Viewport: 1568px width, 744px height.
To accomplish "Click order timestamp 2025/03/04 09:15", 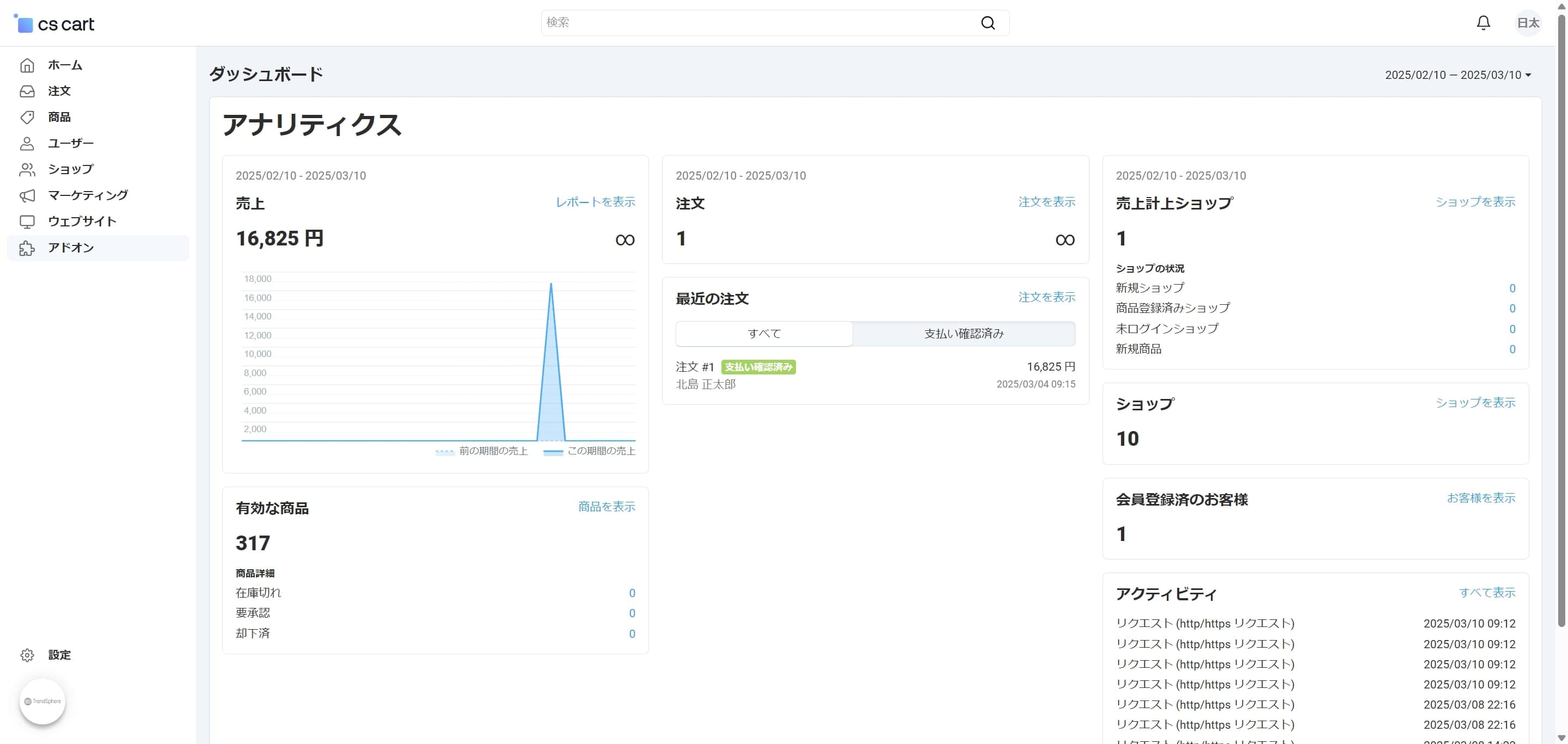I will point(1036,384).
